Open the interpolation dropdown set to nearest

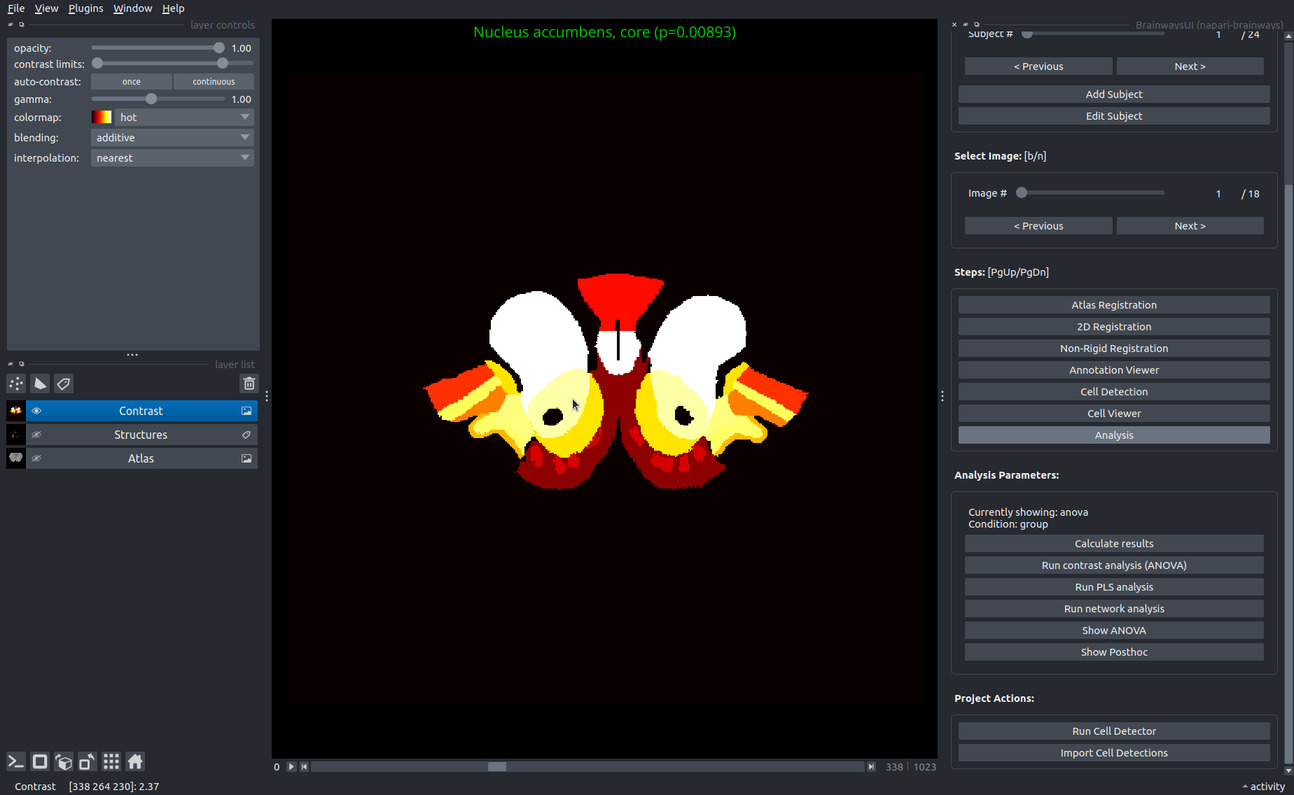172,158
